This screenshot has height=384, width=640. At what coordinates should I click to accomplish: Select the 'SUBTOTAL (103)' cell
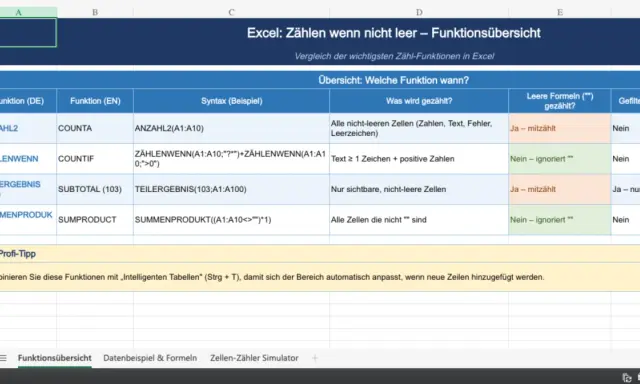pos(95,189)
